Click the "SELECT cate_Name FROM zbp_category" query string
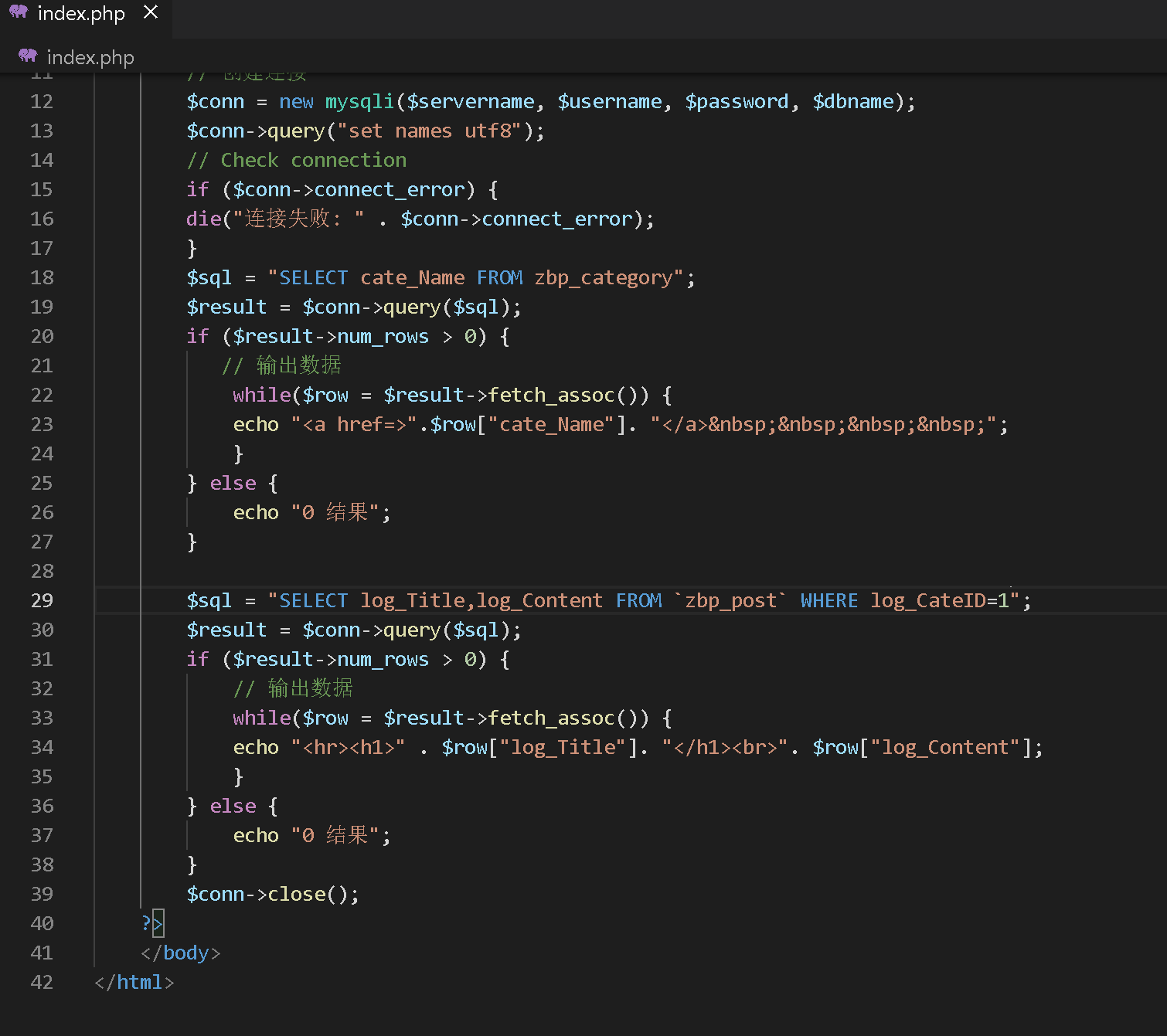This screenshot has height=1036, width=1167. tap(475, 277)
